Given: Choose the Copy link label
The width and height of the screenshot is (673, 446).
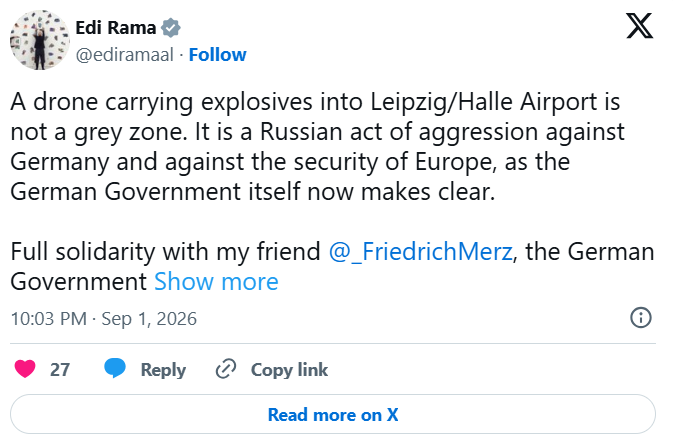Looking at the screenshot, I should pos(289,370).
